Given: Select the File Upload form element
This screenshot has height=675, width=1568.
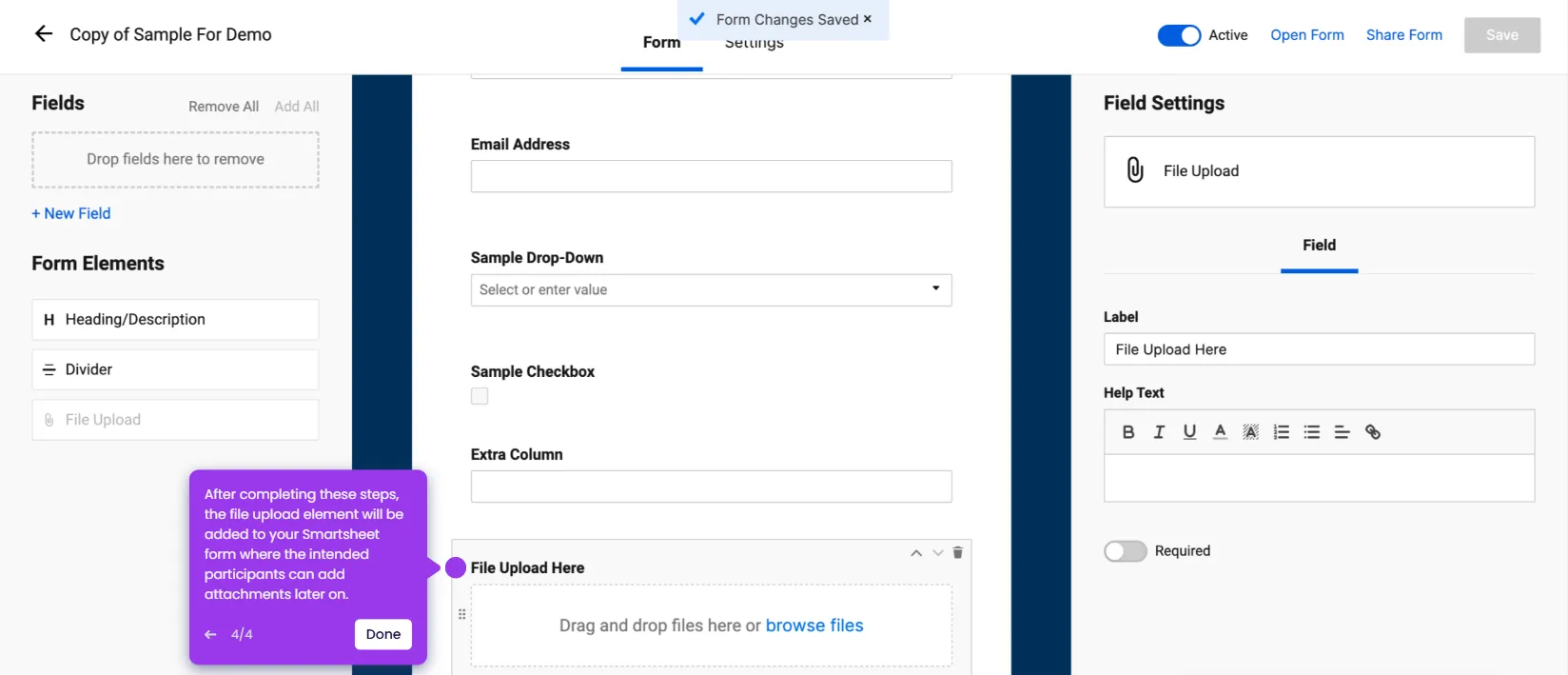Looking at the screenshot, I should pyautogui.click(x=175, y=420).
